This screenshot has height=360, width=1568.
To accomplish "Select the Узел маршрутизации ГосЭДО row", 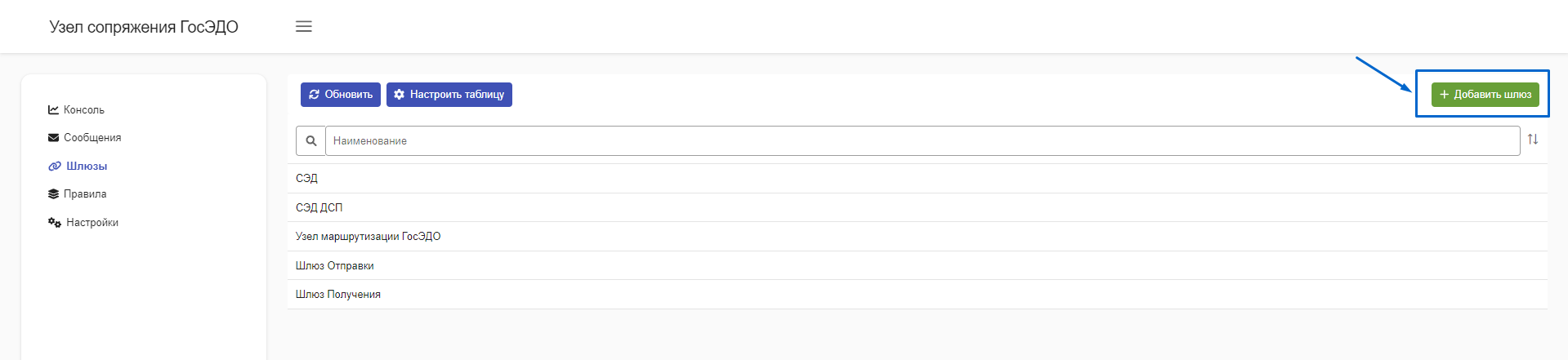I will click(x=918, y=237).
